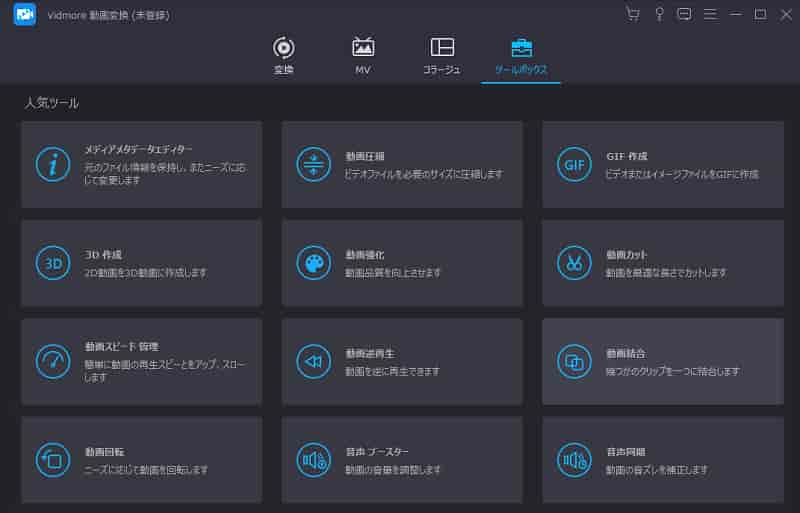Screen dimensions: 800x513
Task: Click the 音声同期 audio sync icon
Action: pos(574,459)
